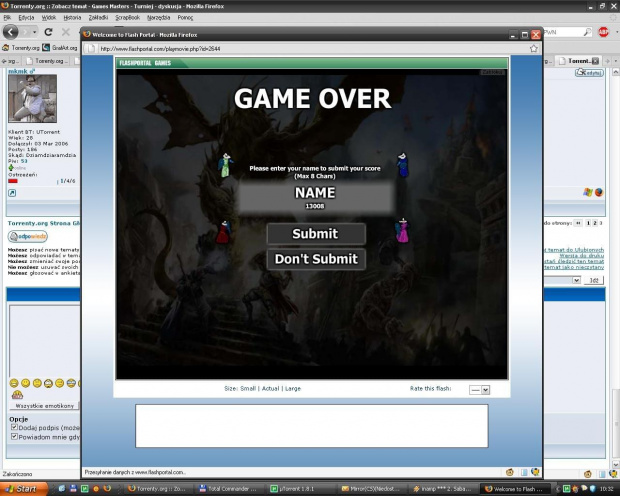Viewport: 620px width, 496px height.
Task: Click the Edytuj post button
Action: 589,72
